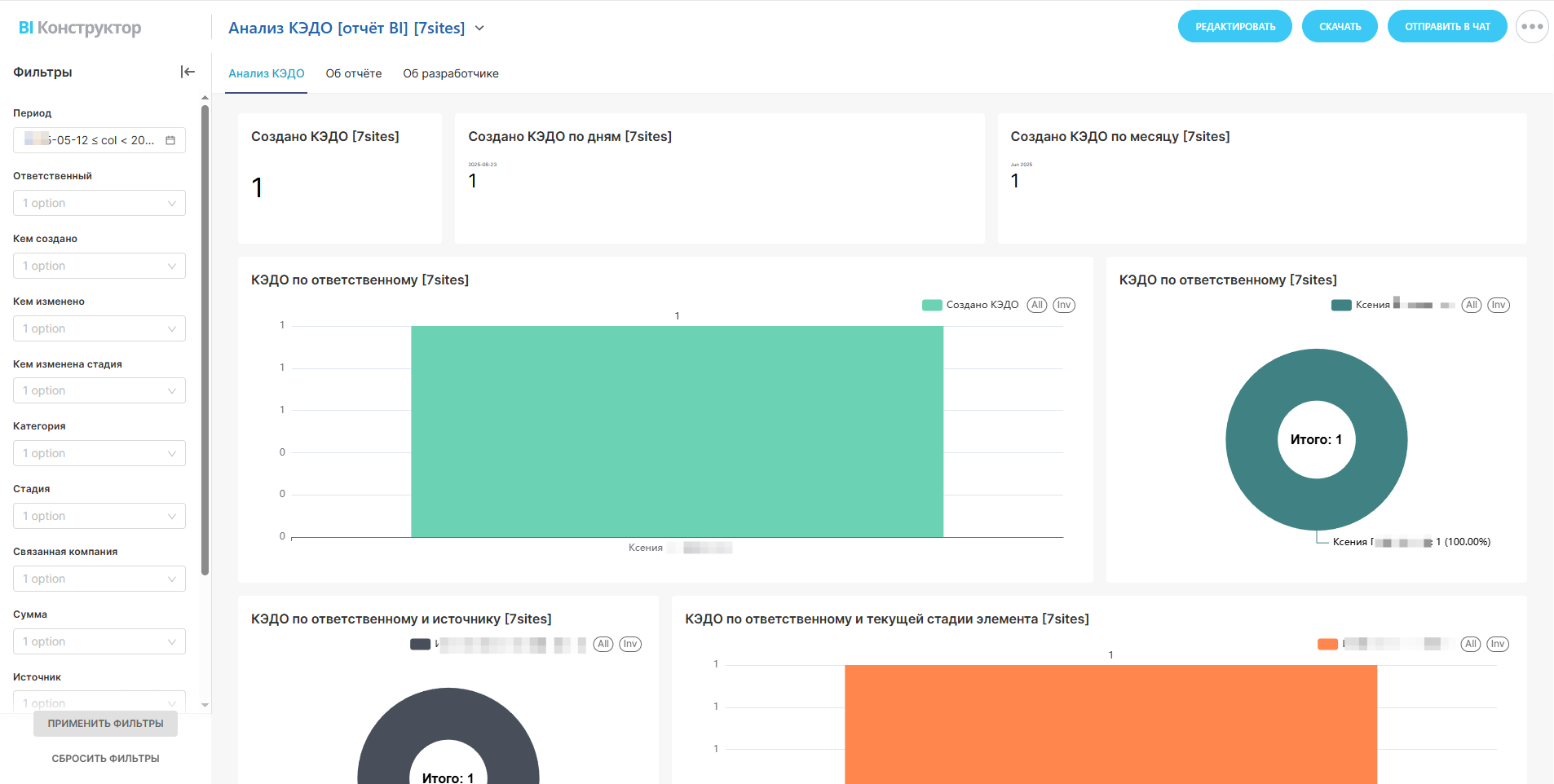This screenshot has height=784, width=1554.
Task: Click the BI Конструктор logo
Action: pos(80,28)
